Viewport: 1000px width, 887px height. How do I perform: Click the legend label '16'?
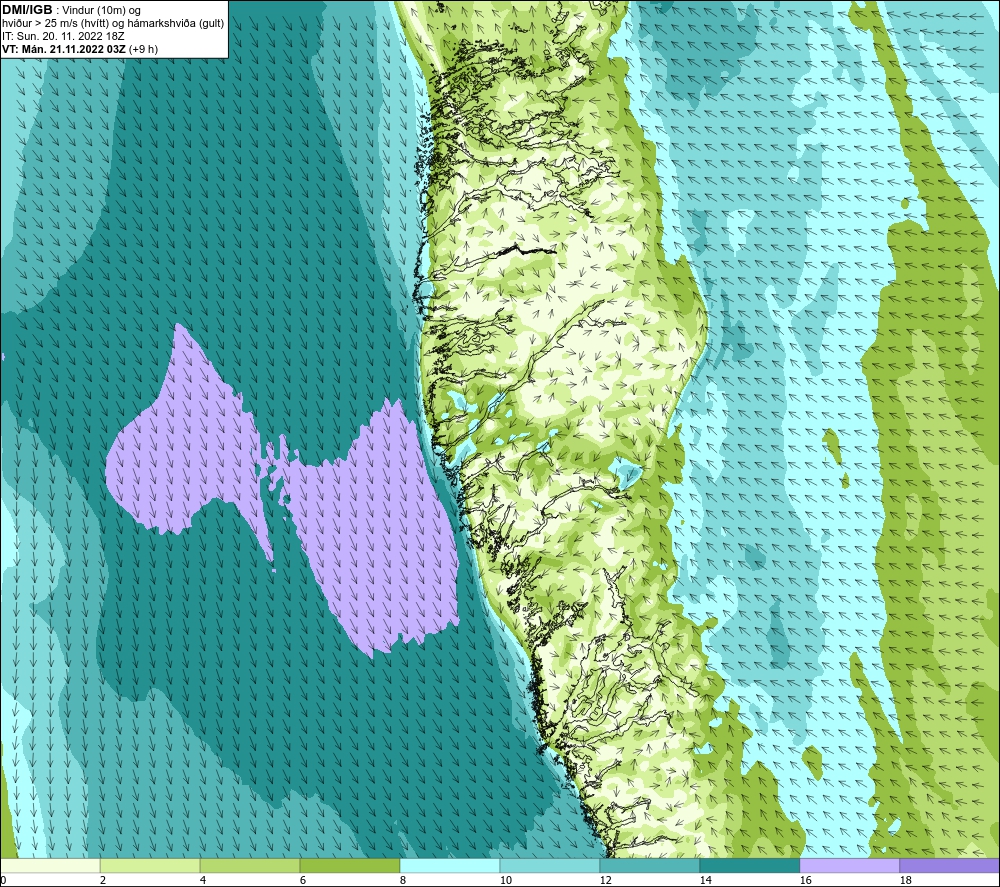[x=805, y=880]
